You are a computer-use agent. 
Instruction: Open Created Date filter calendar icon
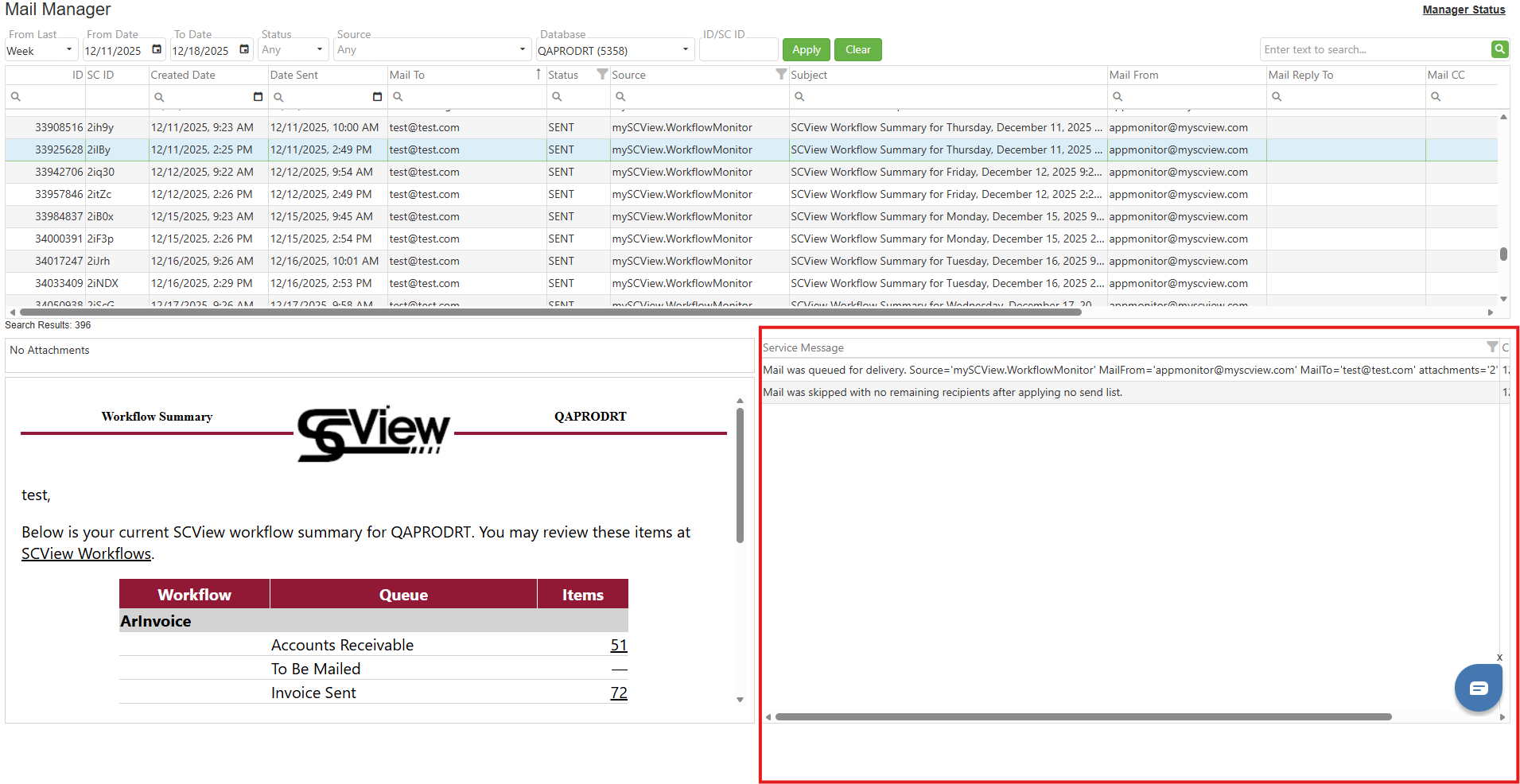258,97
